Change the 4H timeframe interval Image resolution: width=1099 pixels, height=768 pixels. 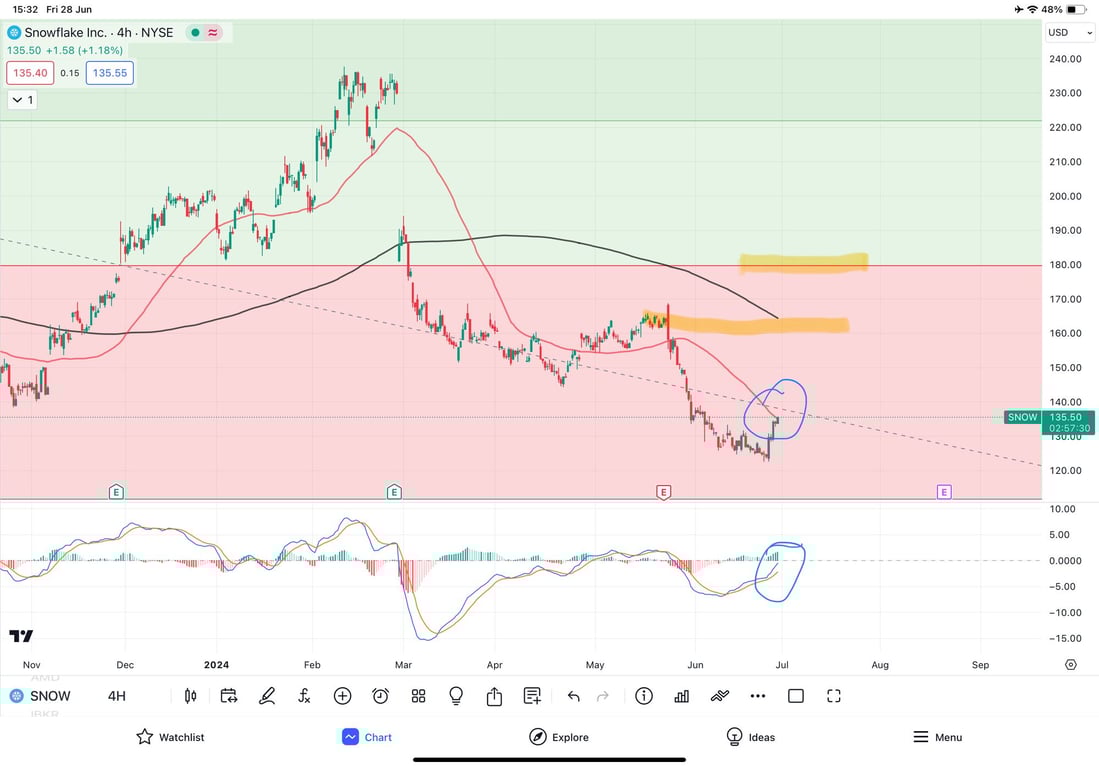(x=117, y=696)
